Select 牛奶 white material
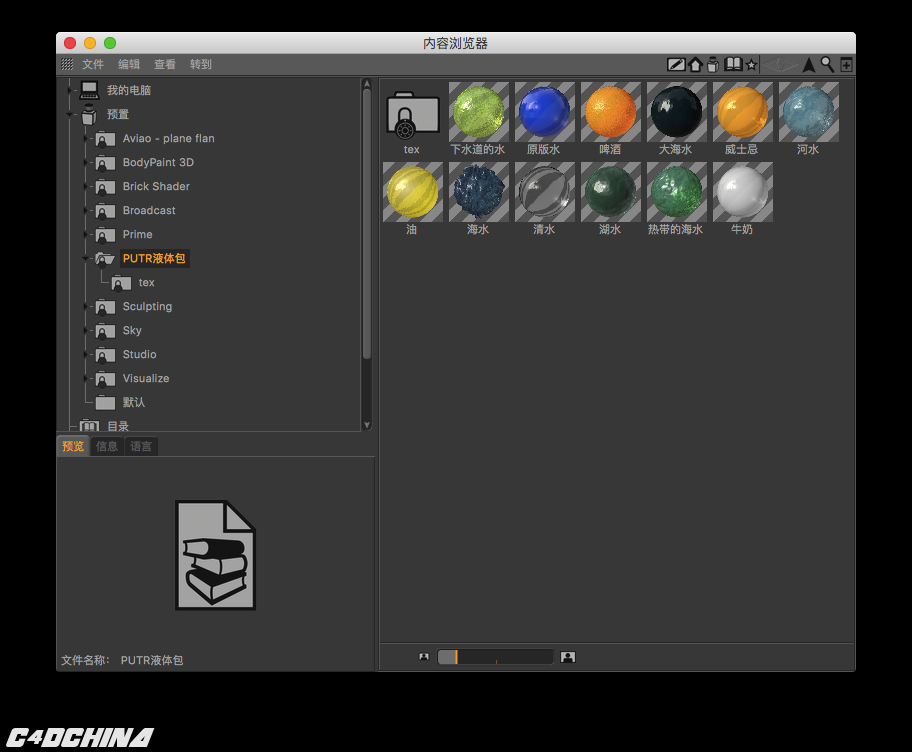 point(743,192)
